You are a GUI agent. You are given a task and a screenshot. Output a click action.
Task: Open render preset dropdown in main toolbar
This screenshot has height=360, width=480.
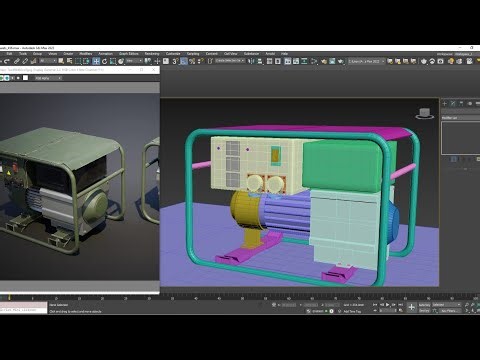(x=366, y=61)
